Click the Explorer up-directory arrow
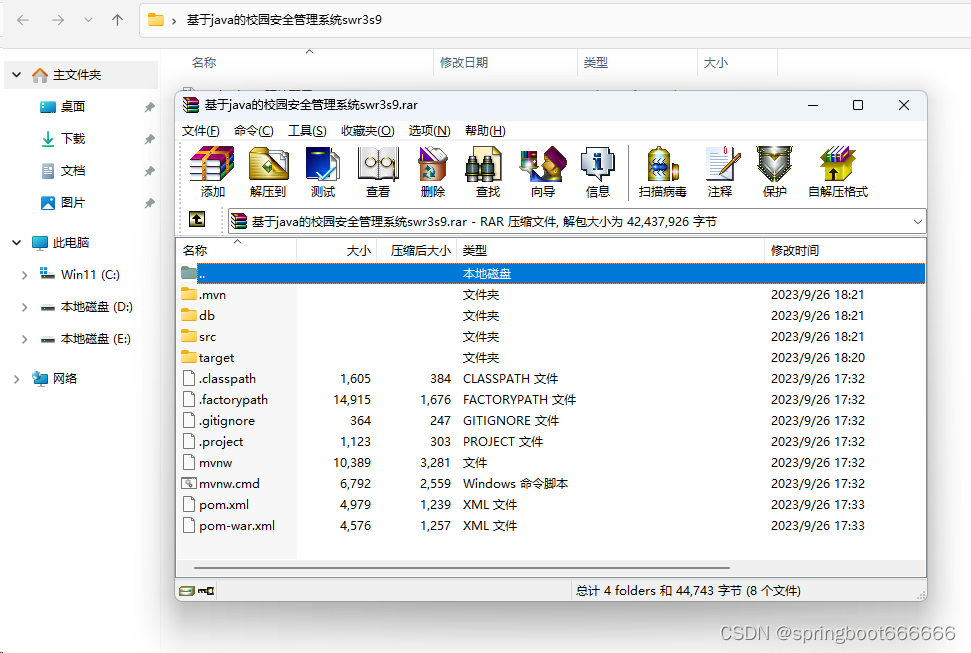 tap(117, 20)
